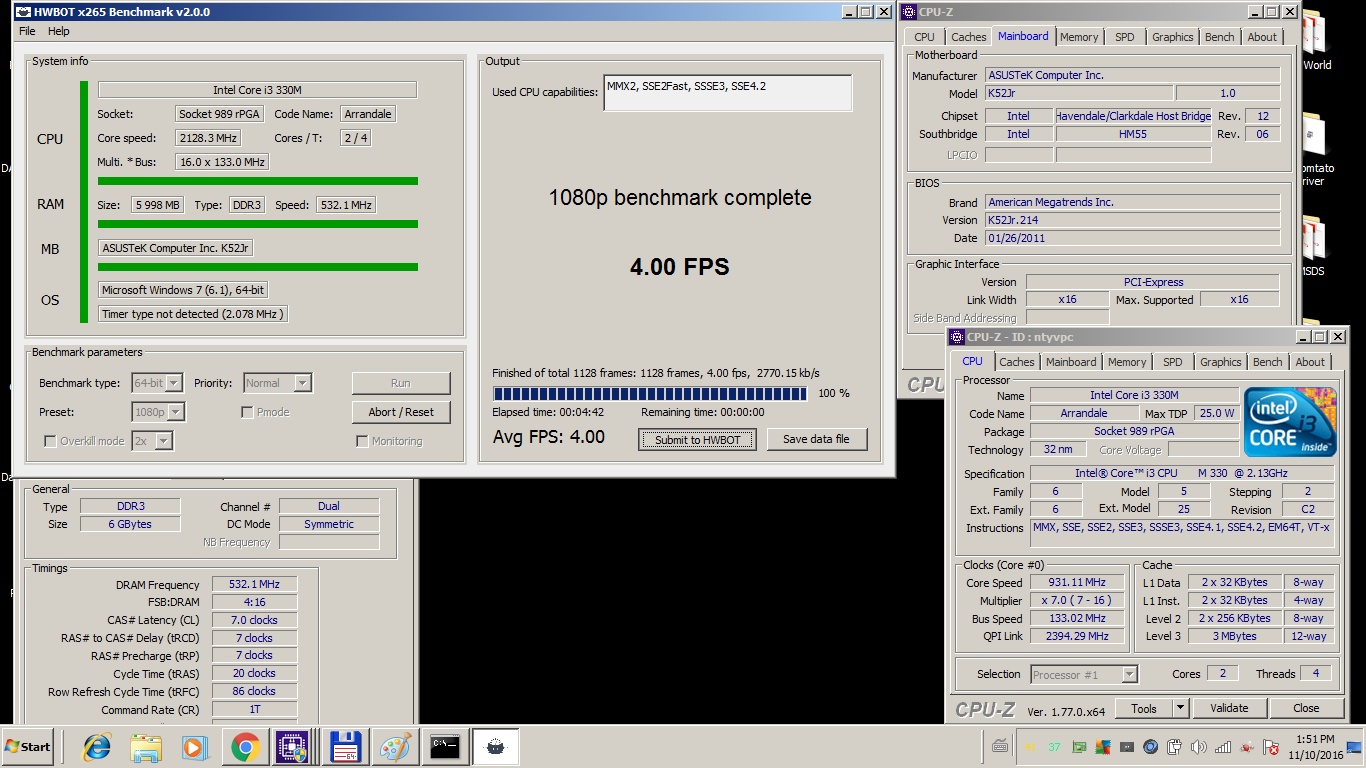
Task: Switch to SPD tab in front CPU-Z
Action: click(x=1173, y=362)
